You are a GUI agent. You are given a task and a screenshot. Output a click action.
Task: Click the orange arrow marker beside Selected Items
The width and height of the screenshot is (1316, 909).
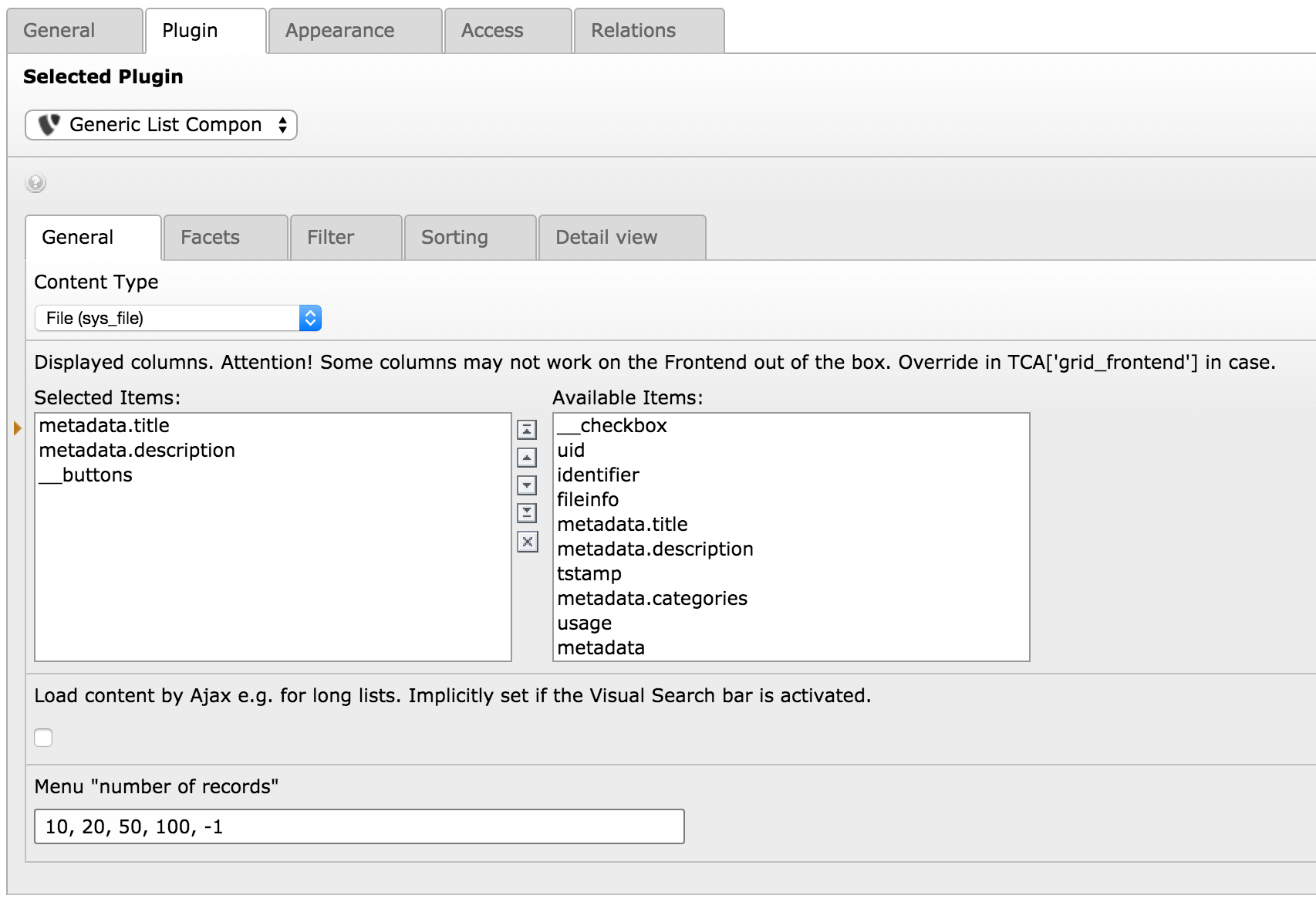point(17,427)
